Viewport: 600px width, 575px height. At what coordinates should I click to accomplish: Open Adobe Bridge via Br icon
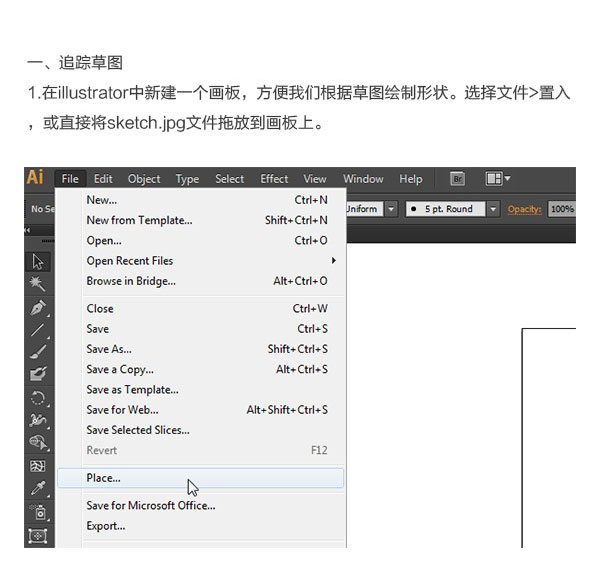click(457, 179)
